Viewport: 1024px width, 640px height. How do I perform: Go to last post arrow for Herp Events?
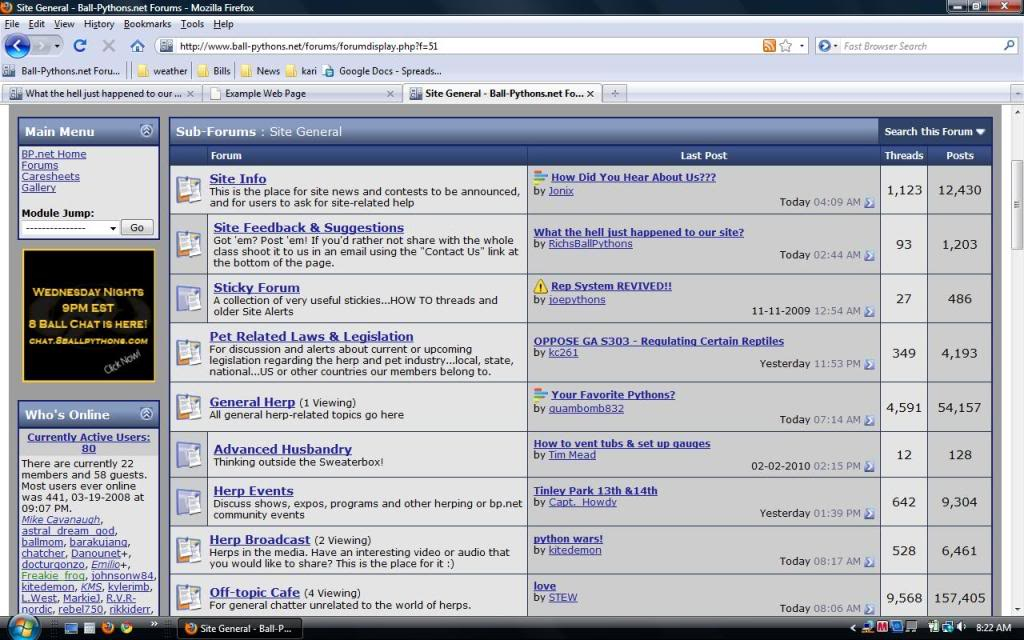point(869,513)
